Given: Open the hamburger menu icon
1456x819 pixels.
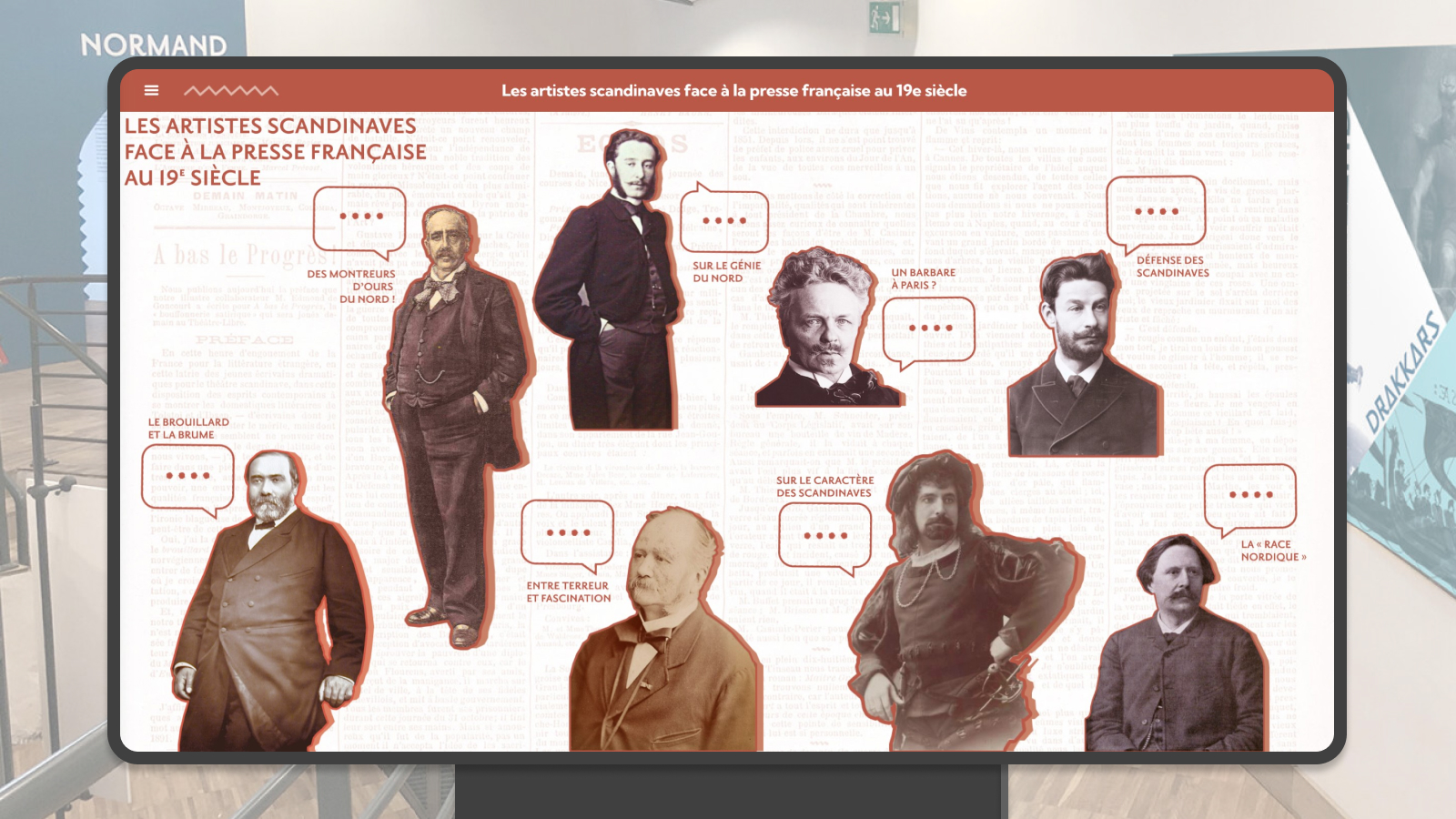Looking at the screenshot, I should point(151,90).
